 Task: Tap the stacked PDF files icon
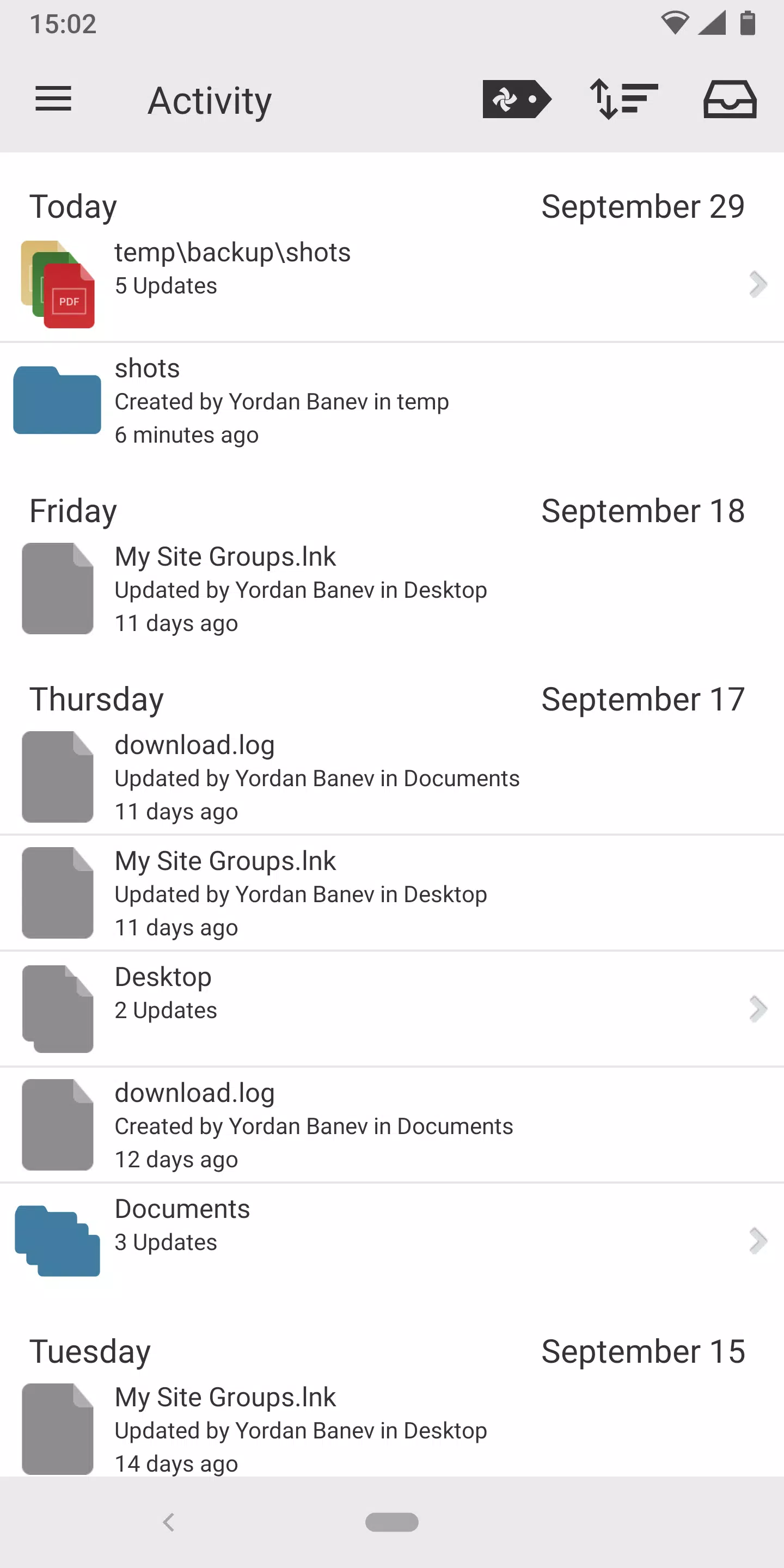coord(58,284)
